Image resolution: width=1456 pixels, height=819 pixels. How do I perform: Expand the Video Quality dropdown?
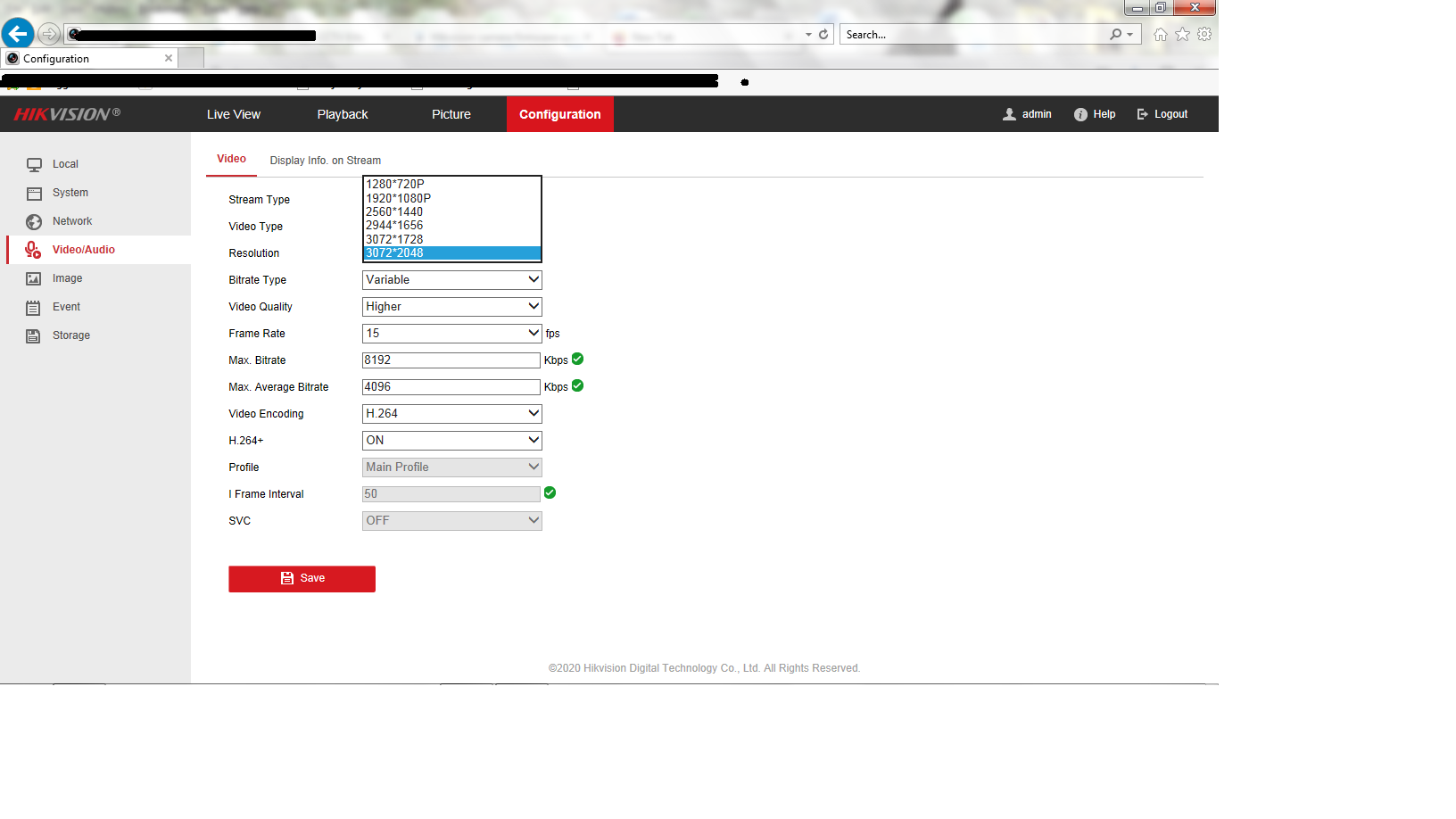[x=451, y=307]
